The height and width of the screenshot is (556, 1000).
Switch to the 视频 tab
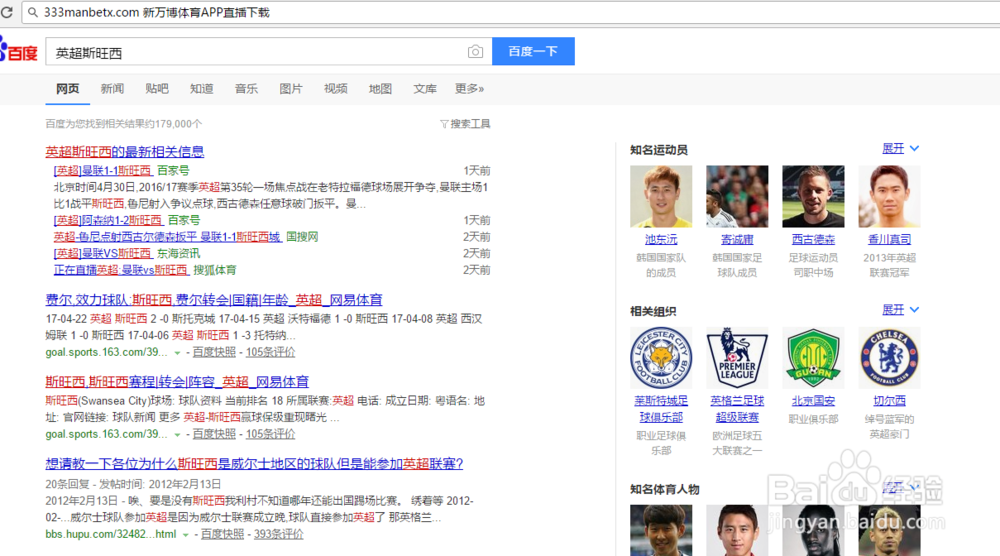tap(335, 89)
